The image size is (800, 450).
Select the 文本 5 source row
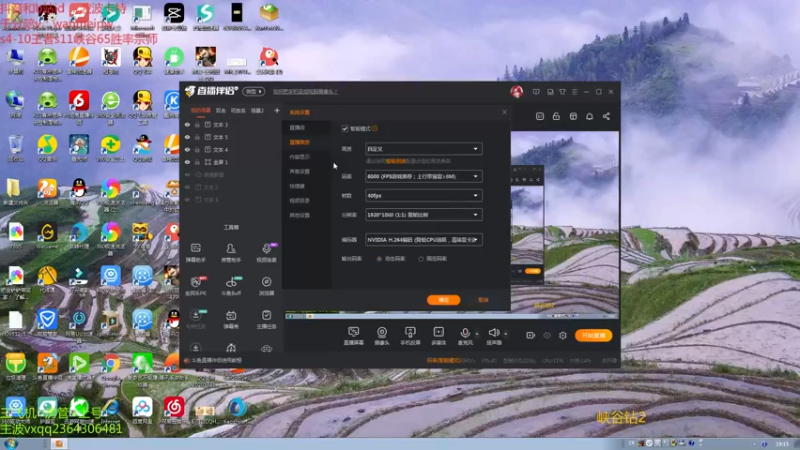tap(231, 137)
